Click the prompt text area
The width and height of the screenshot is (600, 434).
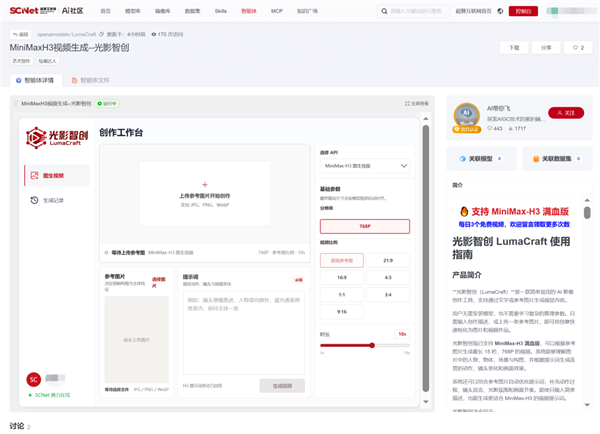point(244,333)
